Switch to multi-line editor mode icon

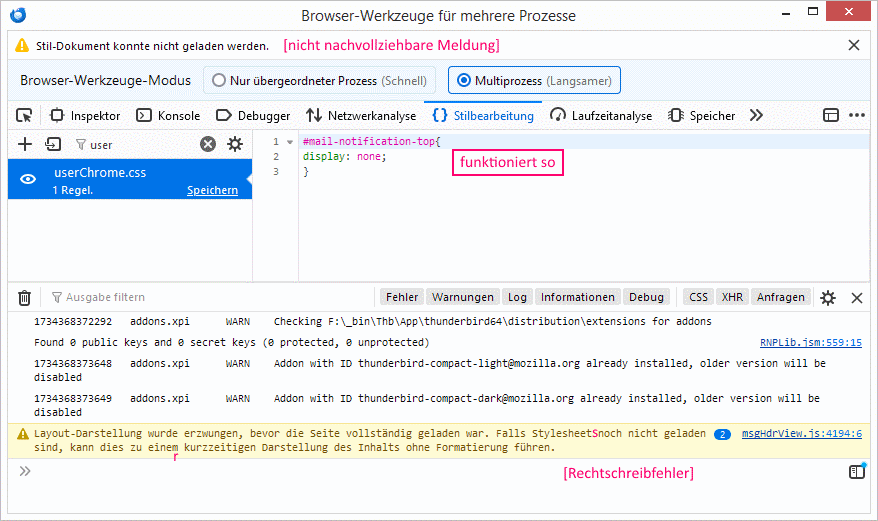pyautogui.click(x=857, y=471)
